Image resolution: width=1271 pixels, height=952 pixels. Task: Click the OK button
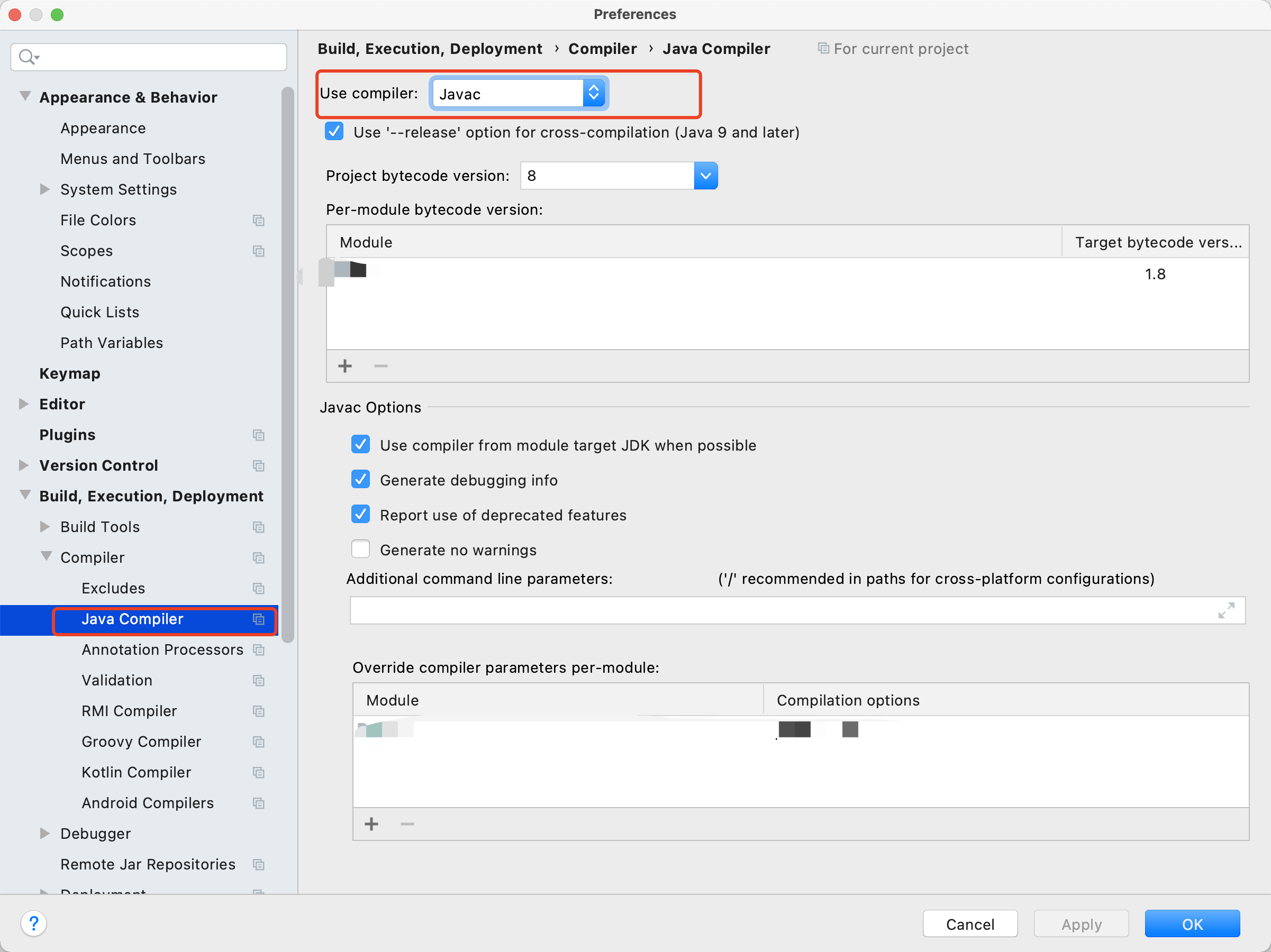(1192, 924)
